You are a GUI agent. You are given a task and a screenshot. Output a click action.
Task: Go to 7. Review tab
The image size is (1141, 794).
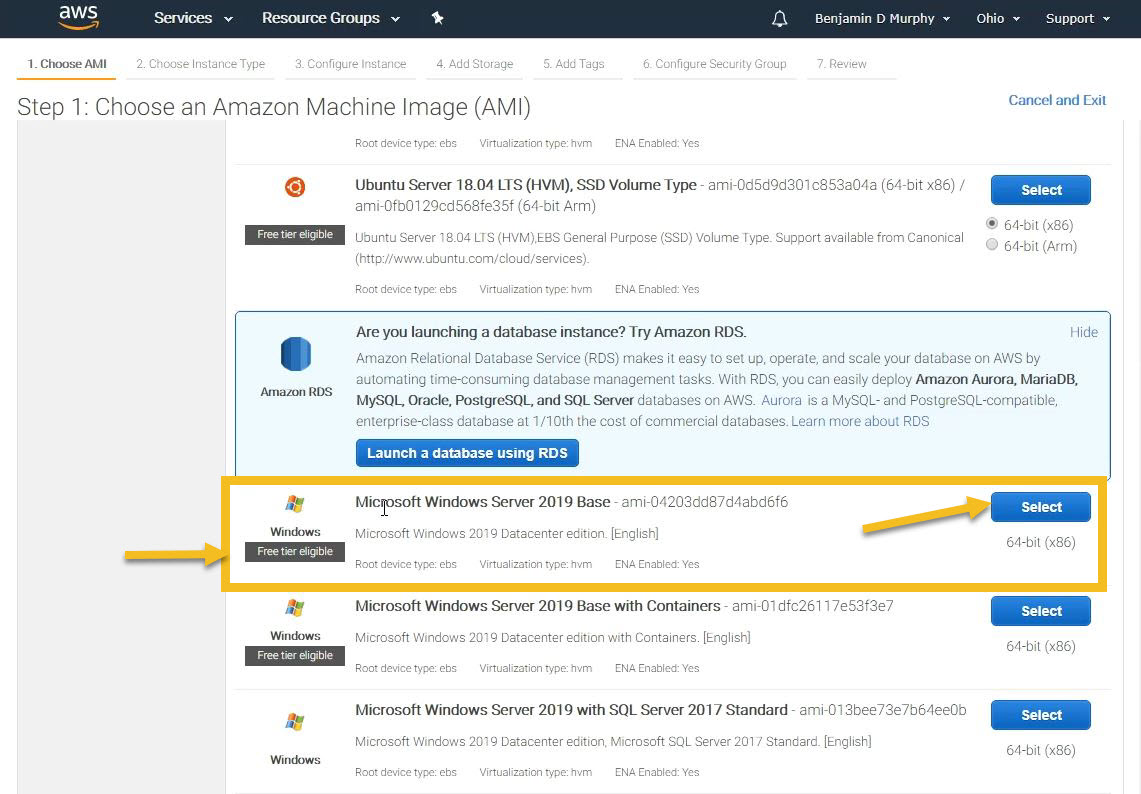(841, 64)
